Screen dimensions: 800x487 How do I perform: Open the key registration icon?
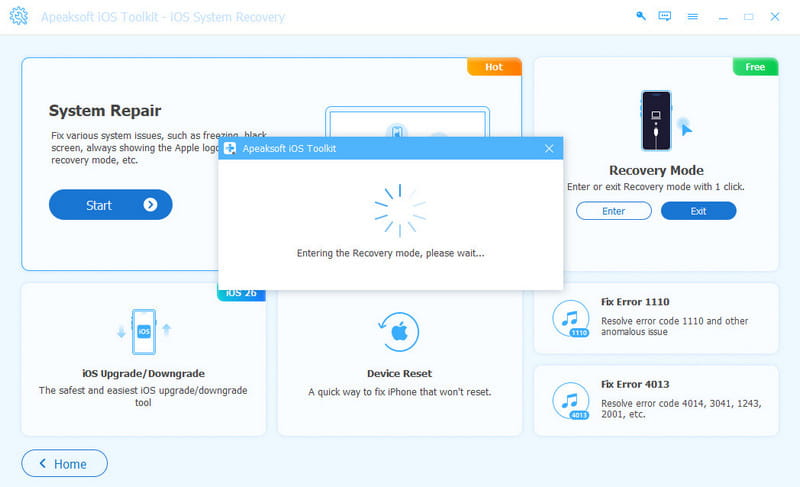tap(641, 16)
